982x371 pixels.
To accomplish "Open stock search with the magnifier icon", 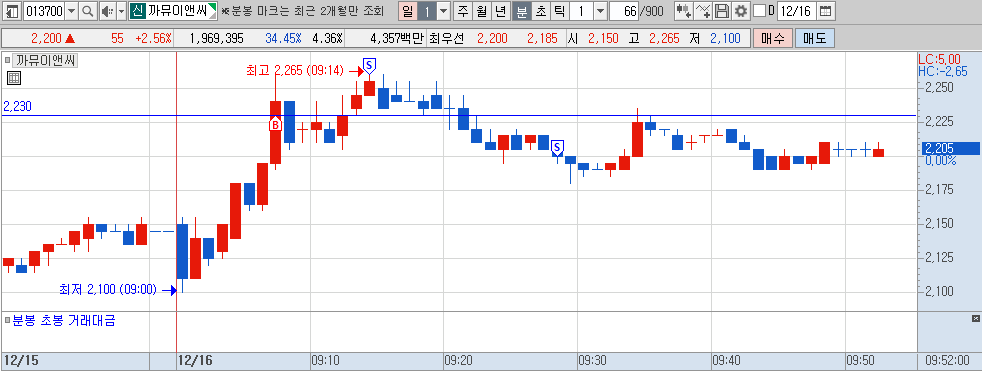I will coord(88,11).
